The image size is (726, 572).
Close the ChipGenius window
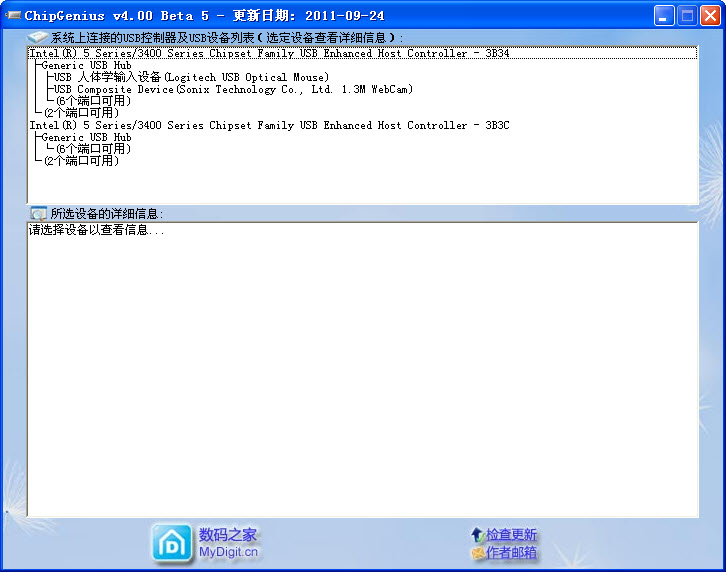pyautogui.click(x=710, y=15)
